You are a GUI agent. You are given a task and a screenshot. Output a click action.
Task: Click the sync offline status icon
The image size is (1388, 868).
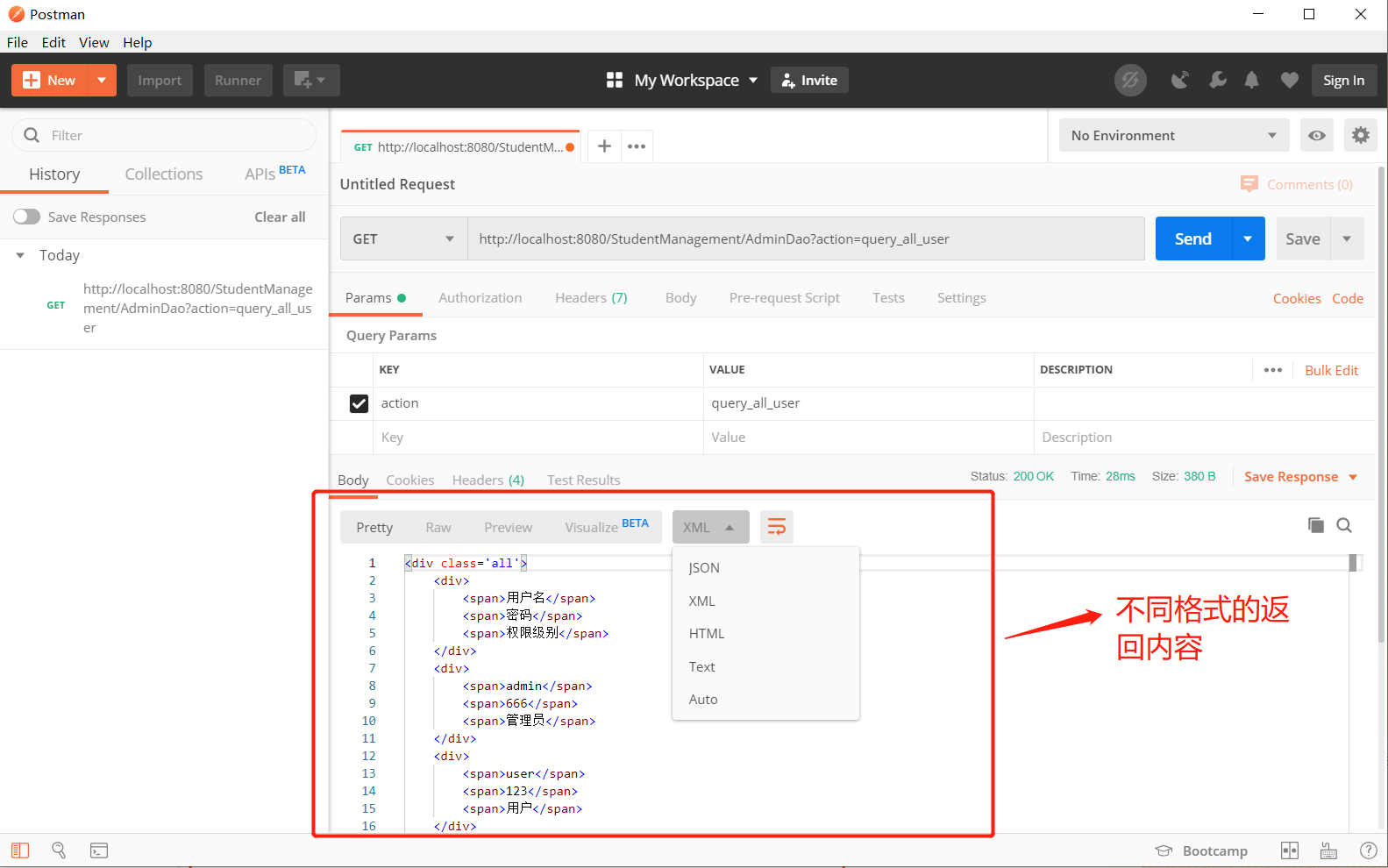(1130, 81)
